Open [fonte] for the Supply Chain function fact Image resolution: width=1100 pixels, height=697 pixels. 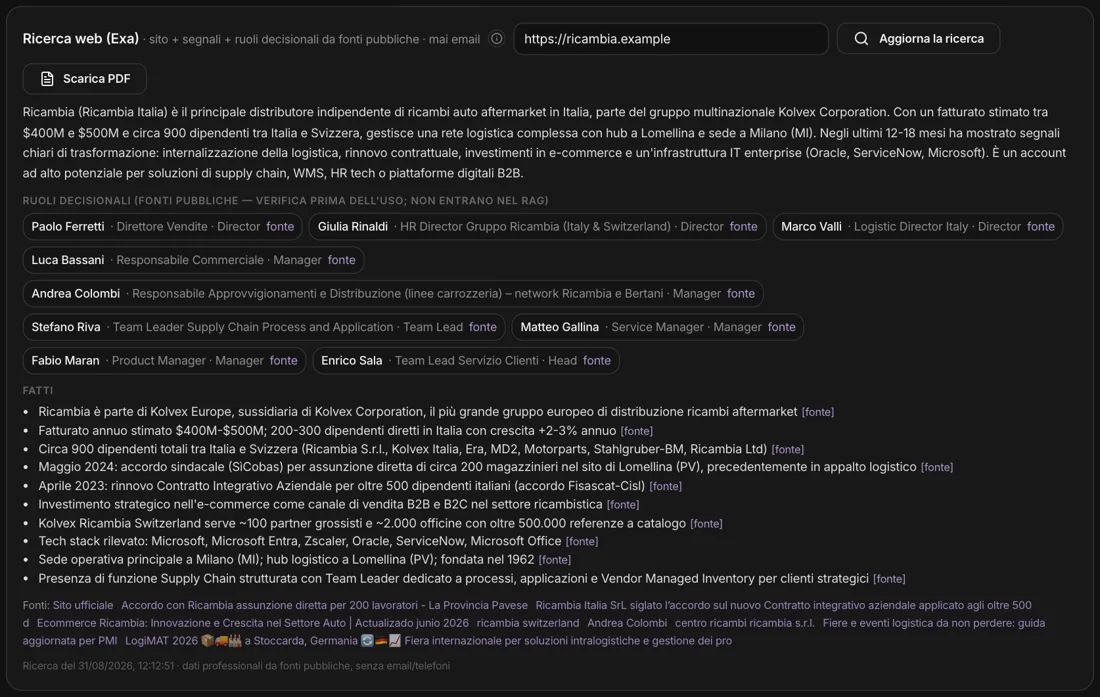tap(890, 579)
